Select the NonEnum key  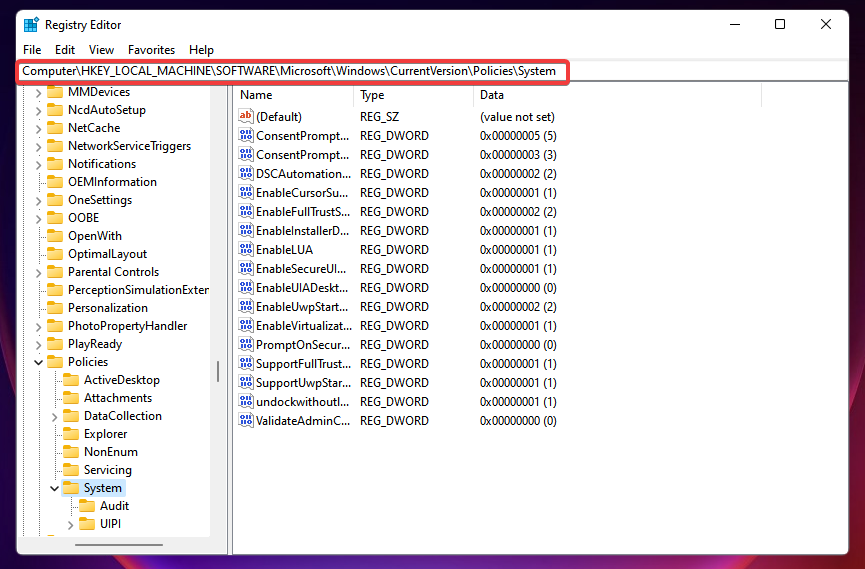(x=110, y=452)
